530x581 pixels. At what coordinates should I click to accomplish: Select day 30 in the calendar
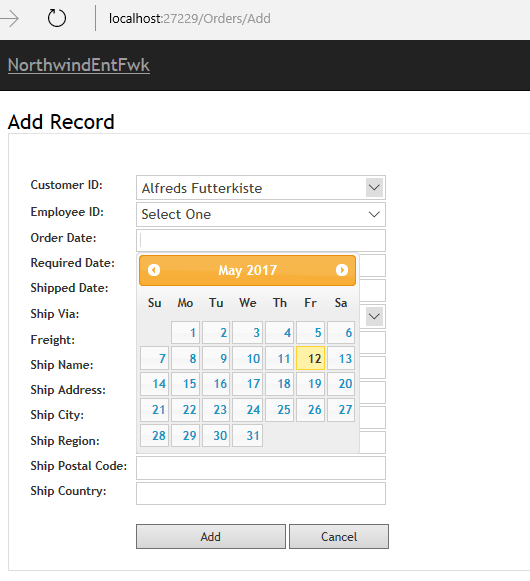216,435
